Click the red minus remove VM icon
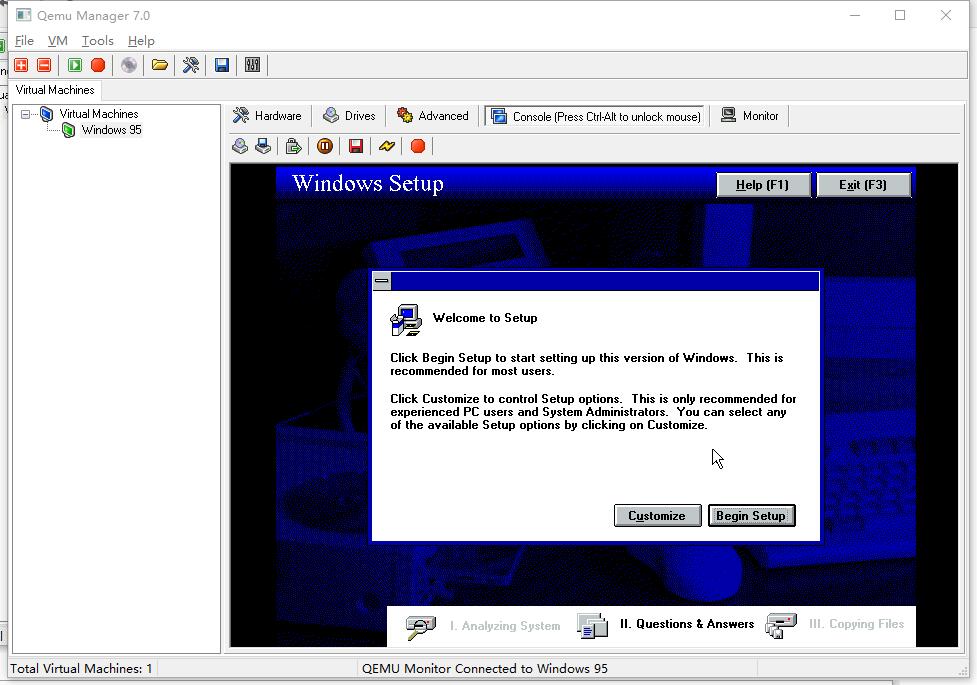Viewport: 977px width, 685px height. coord(44,65)
